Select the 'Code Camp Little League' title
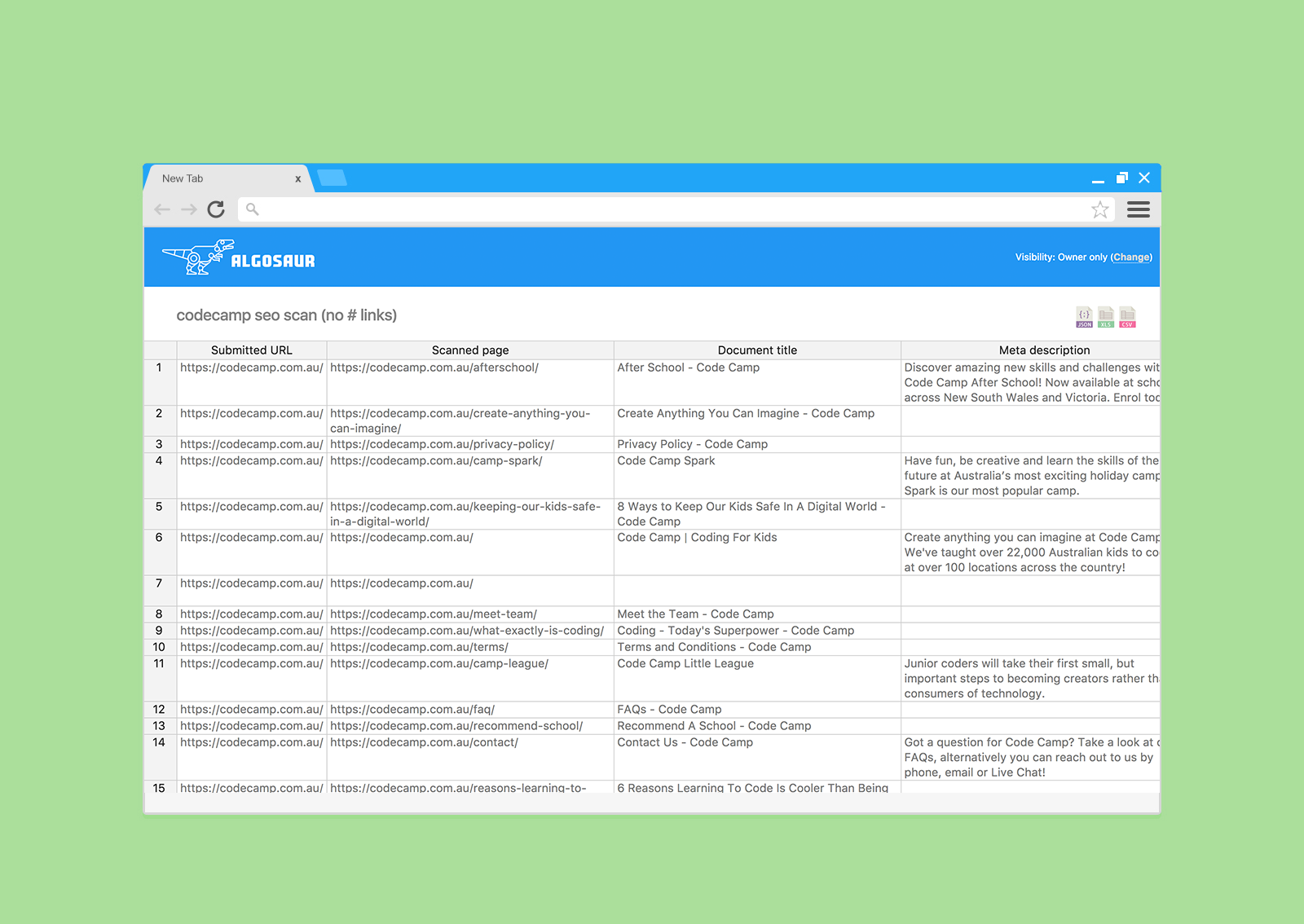Viewport: 1304px width, 924px height. 685,663
